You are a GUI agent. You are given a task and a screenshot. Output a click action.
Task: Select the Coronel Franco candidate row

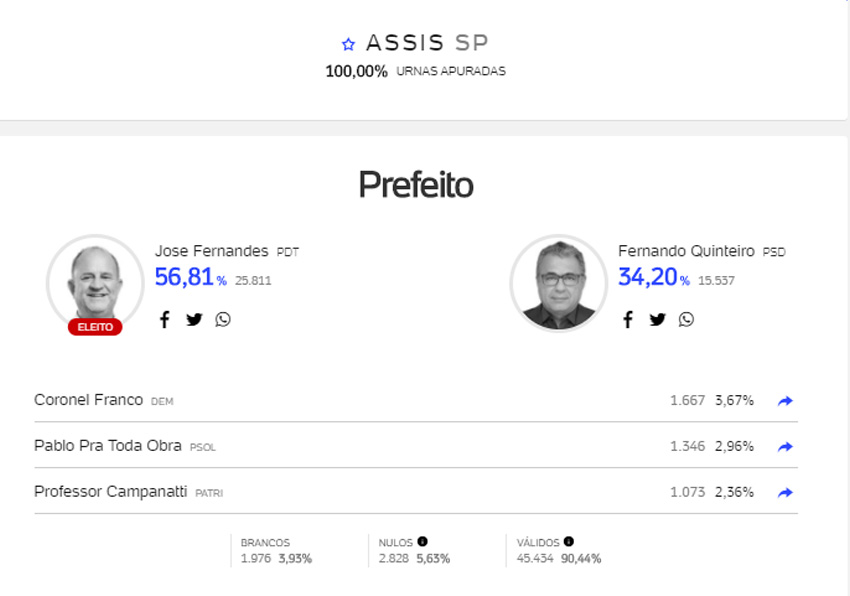(416, 400)
